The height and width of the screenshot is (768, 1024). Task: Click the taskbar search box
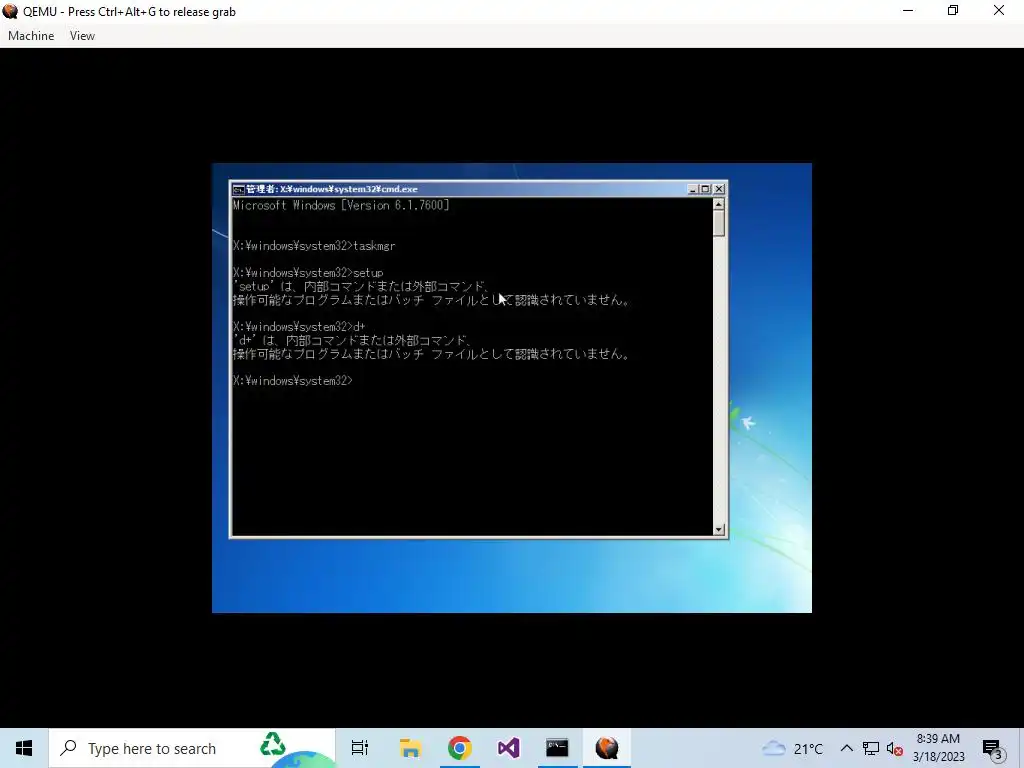[192, 748]
